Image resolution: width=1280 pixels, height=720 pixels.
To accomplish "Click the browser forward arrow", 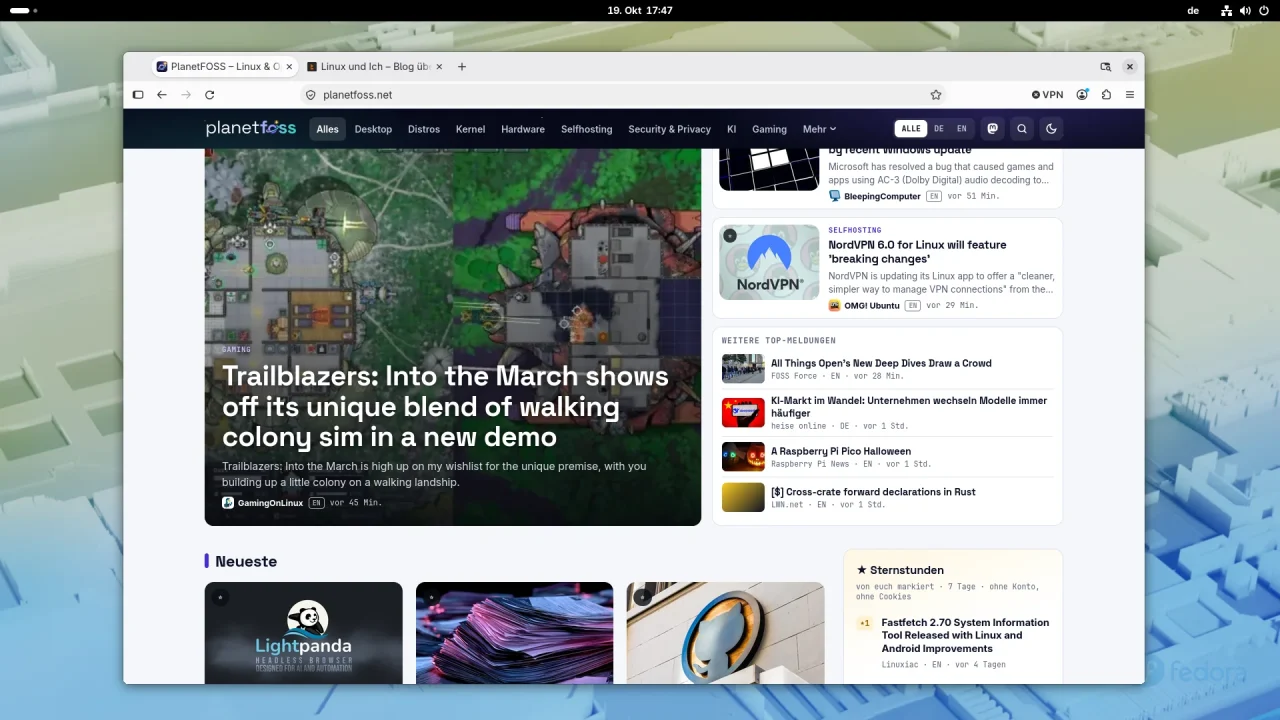I will coord(186,95).
